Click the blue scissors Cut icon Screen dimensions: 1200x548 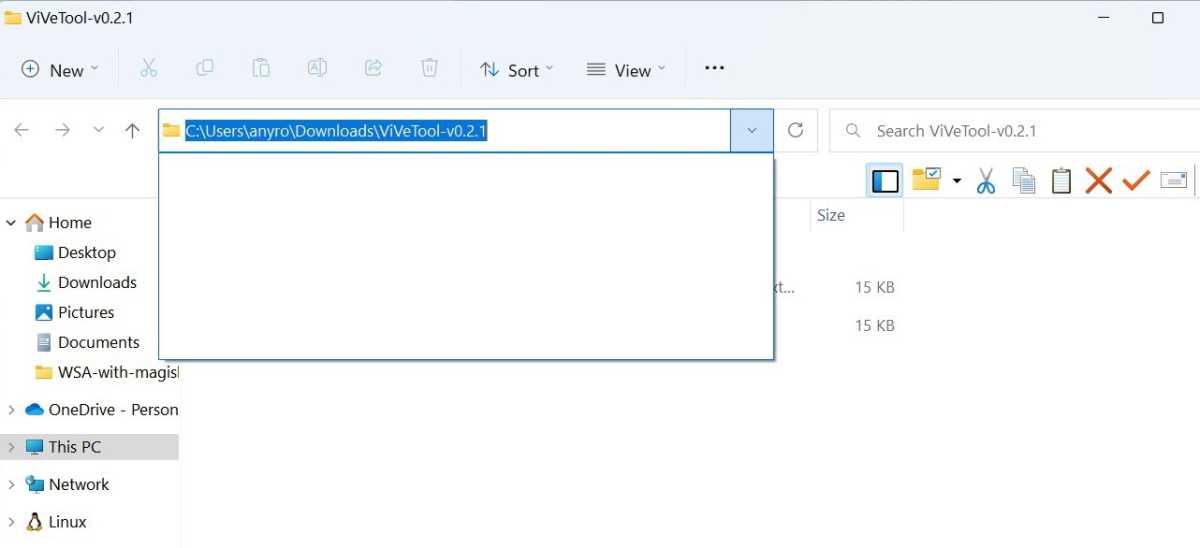(x=986, y=180)
